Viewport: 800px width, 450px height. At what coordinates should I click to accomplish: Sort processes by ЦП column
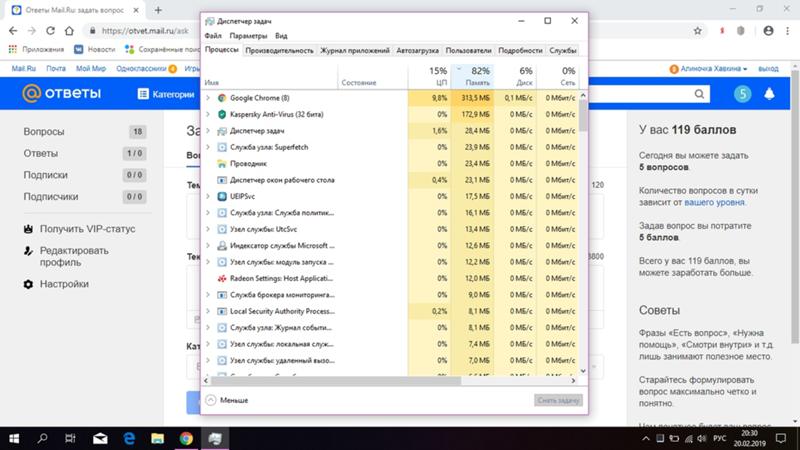[x=429, y=76]
